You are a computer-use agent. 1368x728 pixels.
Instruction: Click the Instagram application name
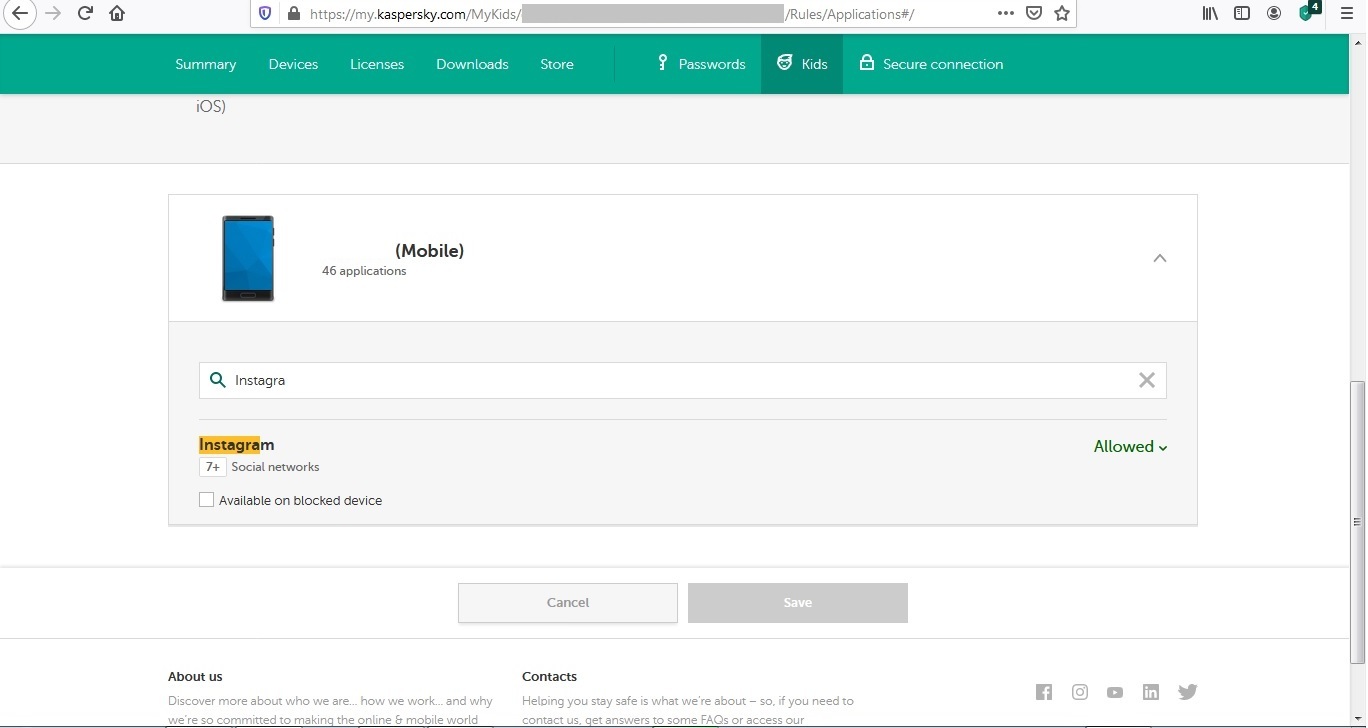click(236, 445)
